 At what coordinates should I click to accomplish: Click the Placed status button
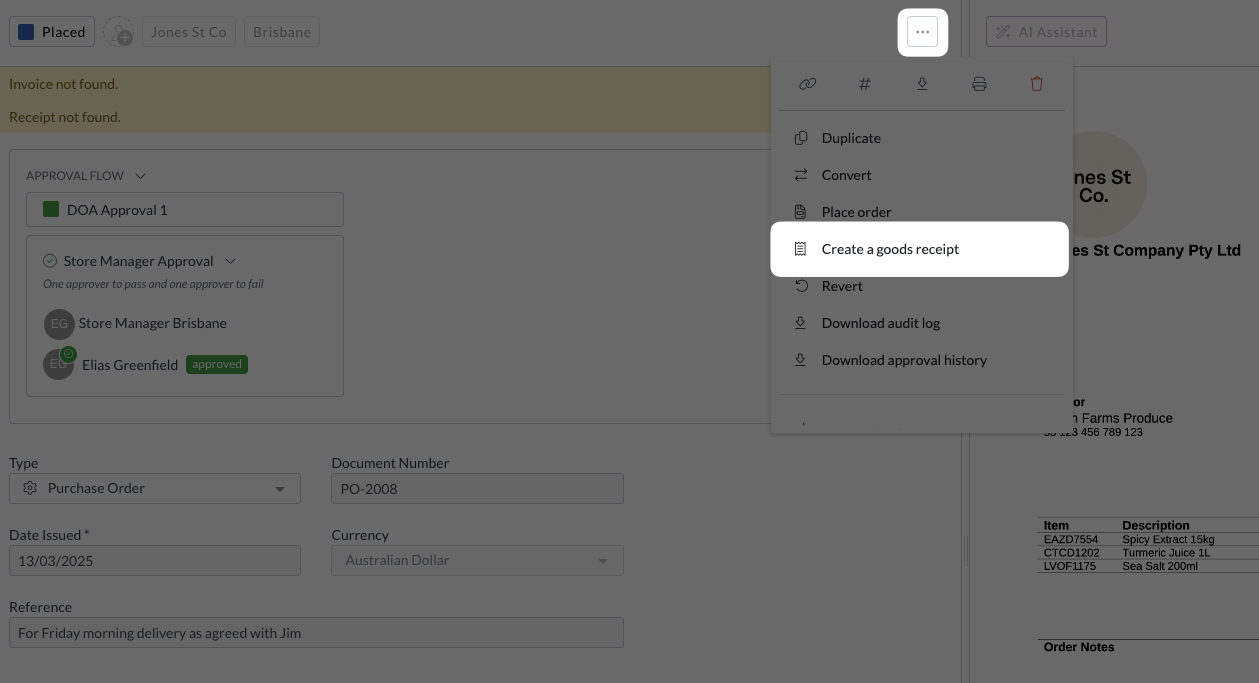52,32
